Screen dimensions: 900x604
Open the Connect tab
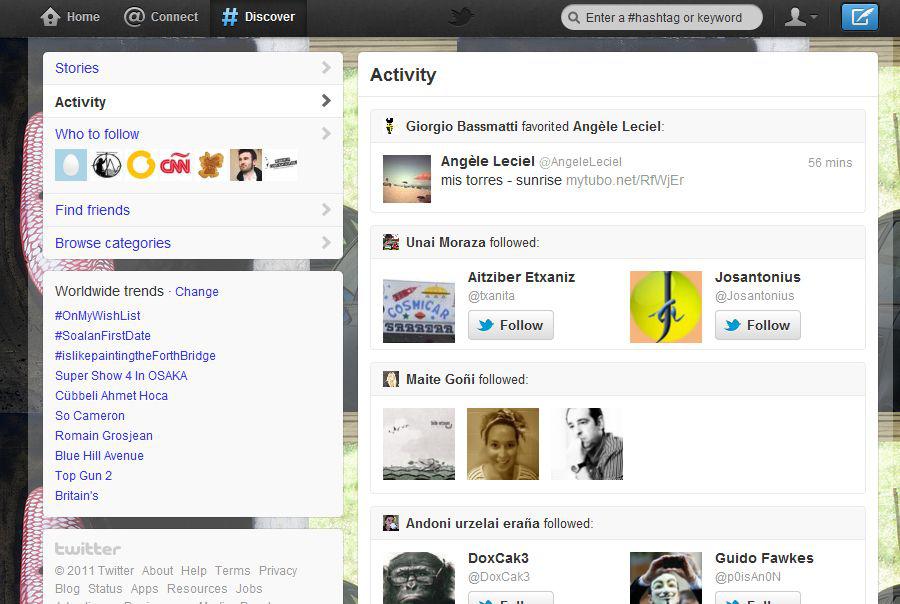coord(161,17)
